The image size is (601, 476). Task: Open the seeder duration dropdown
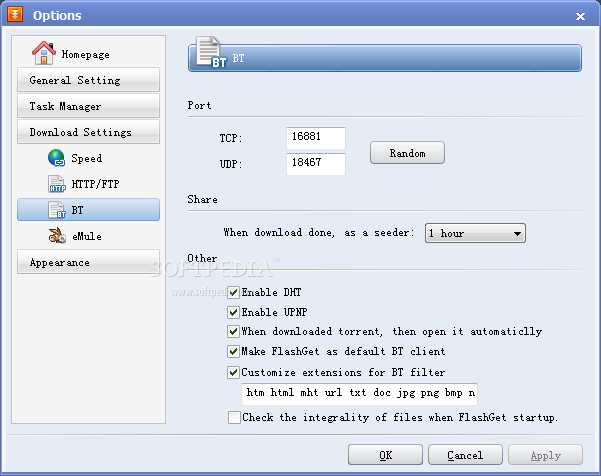tap(475, 233)
